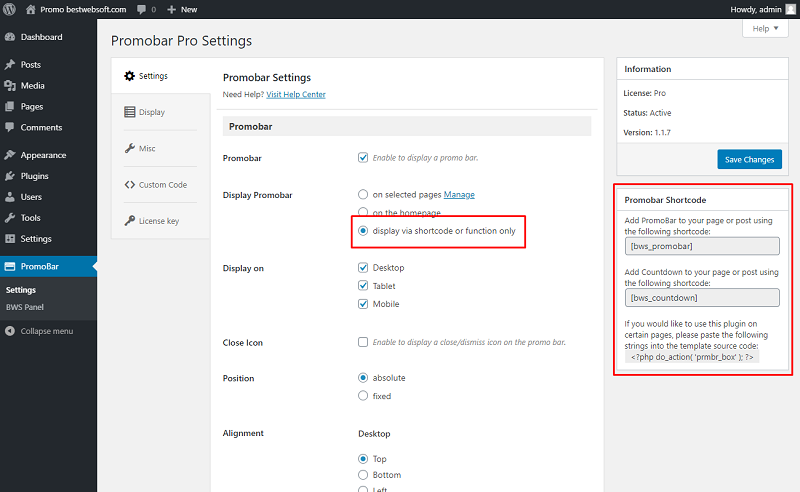Click the home icon beside Promo bestwebsoft.com
This screenshot has height=492, width=800.
point(31,9)
